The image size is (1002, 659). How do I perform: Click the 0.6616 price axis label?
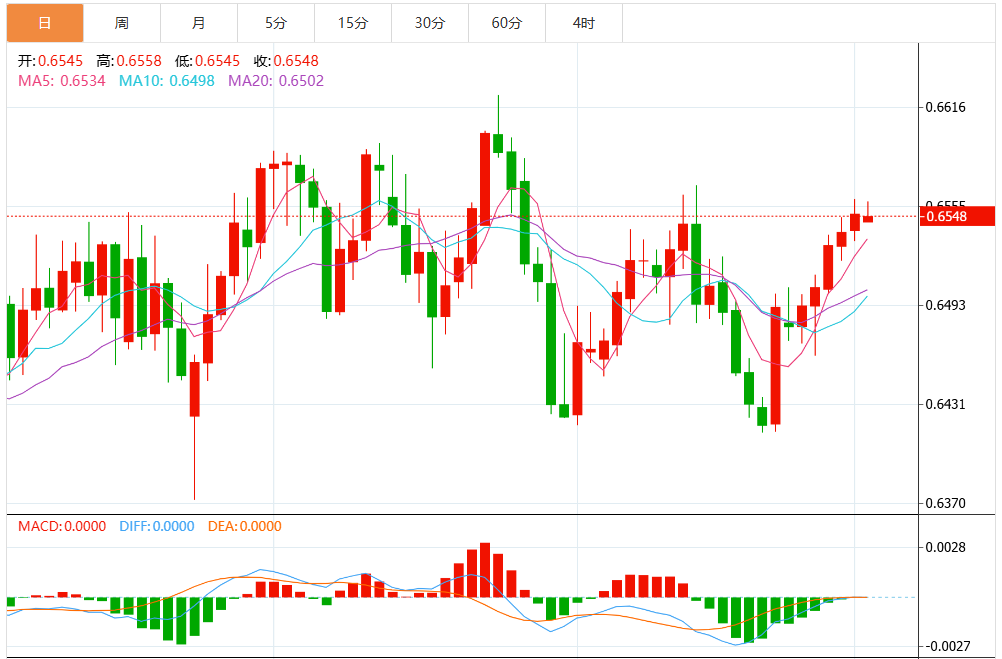pos(946,107)
